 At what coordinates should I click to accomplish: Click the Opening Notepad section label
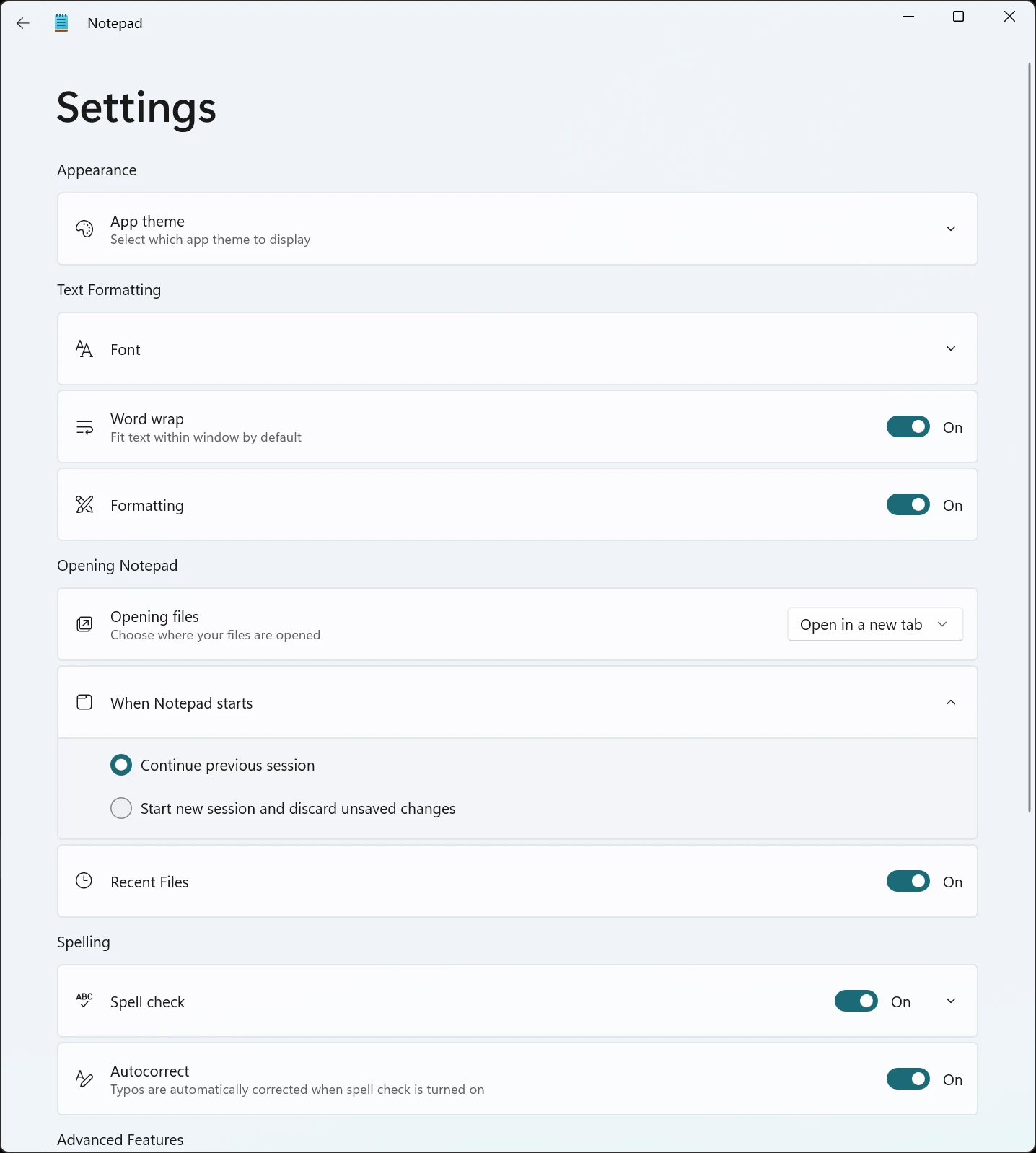117,566
